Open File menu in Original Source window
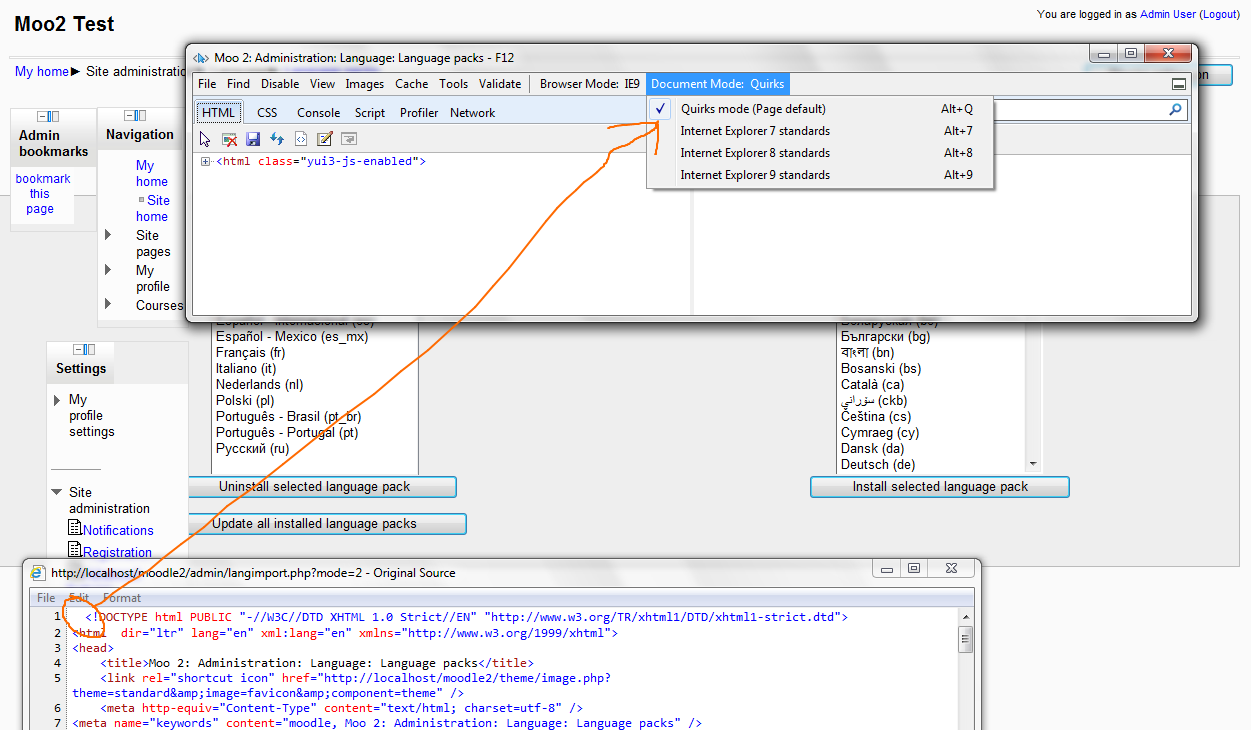Viewport: 1251px width, 730px height. 46,597
